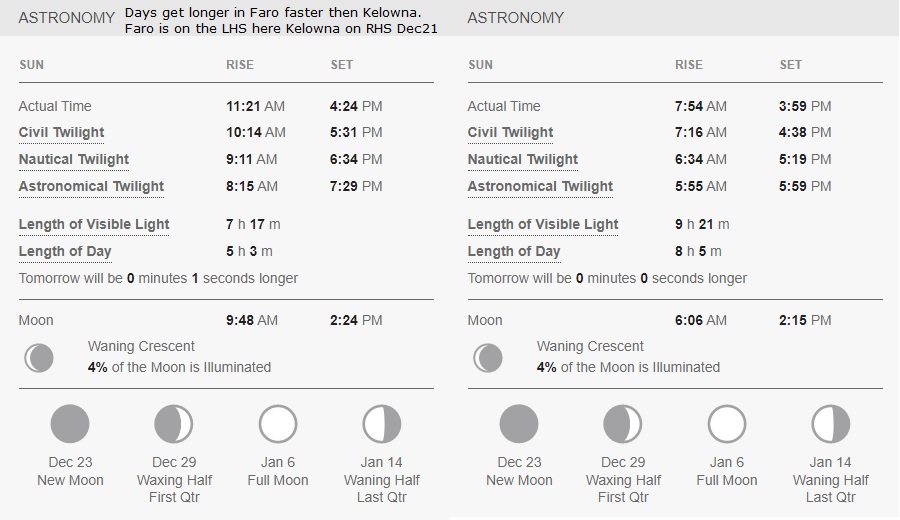Open the Kelowna panel's Nautical Twilight link
Screen dimensions: 900x520
(522, 160)
